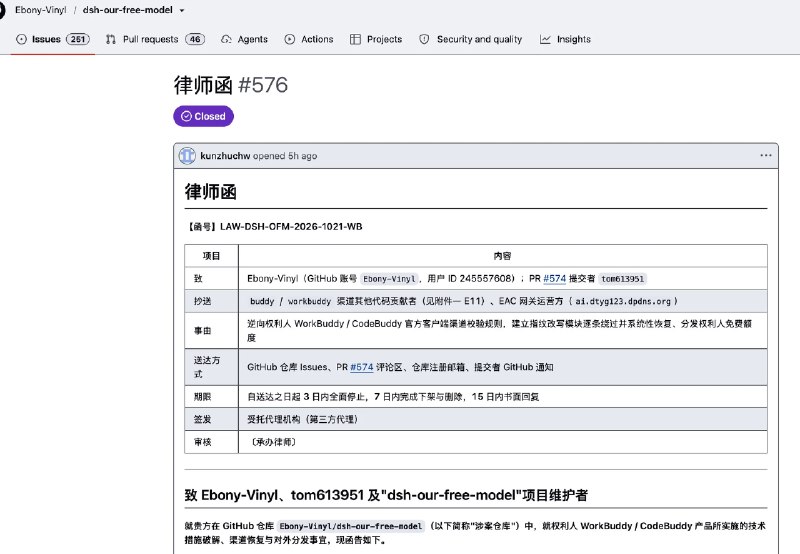Click the 事由 row label
This screenshot has width=800, height=554.
point(203,331)
